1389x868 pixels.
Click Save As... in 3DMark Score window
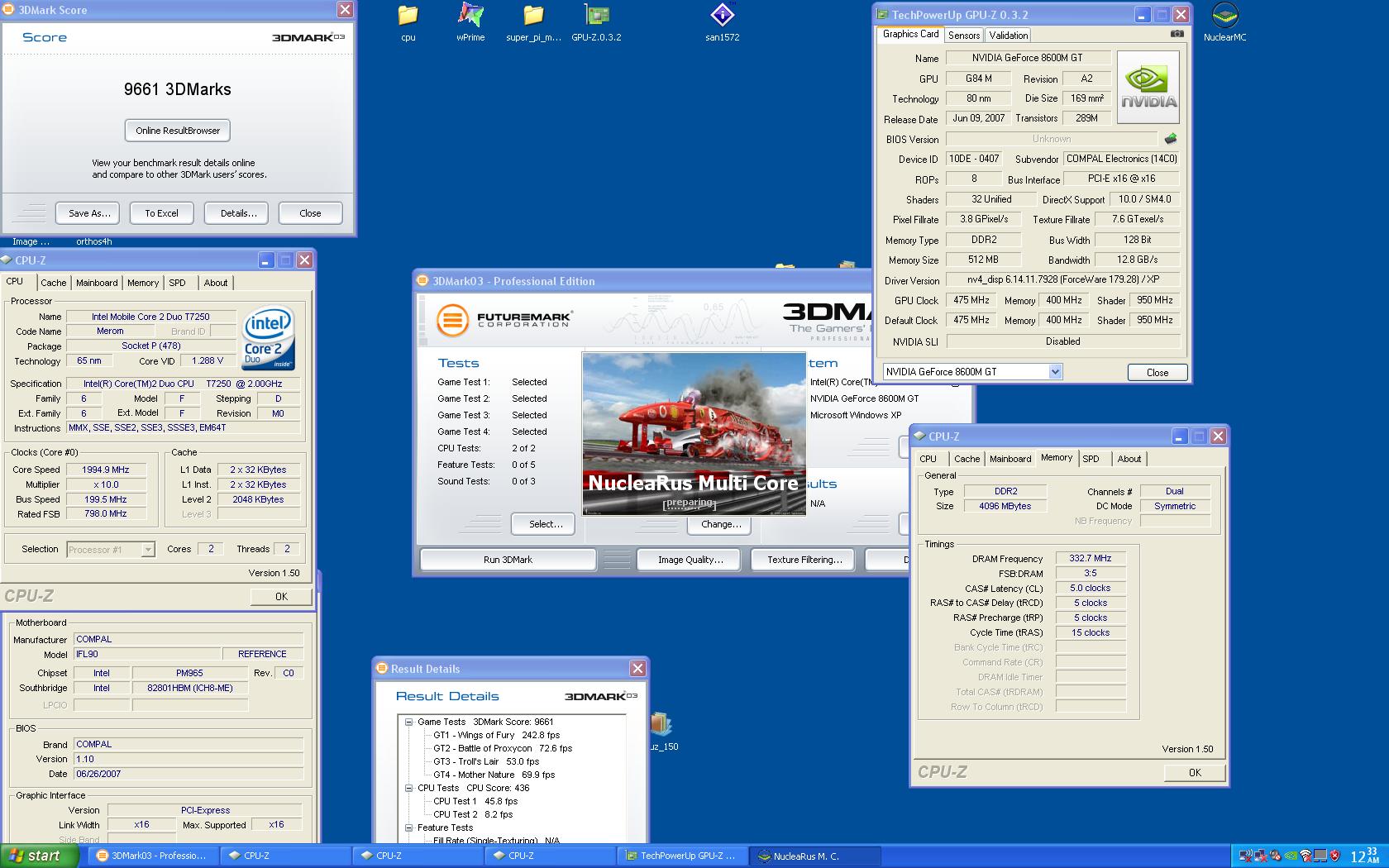tap(88, 213)
